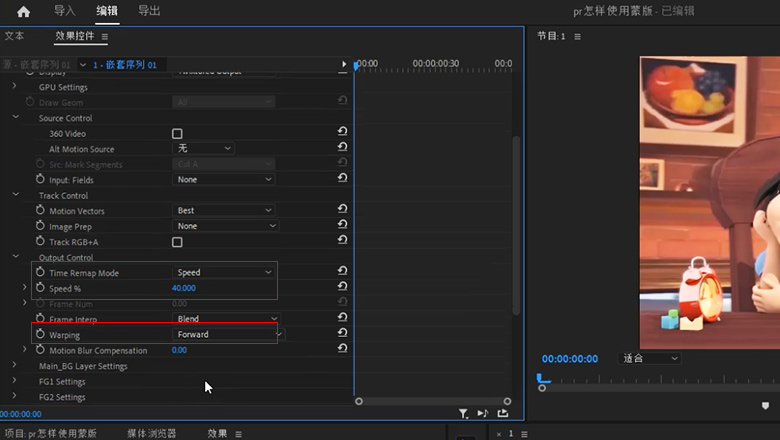Toggle stopwatch for Image Prep
The height and width of the screenshot is (440, 780).
(x=41, y=226)
